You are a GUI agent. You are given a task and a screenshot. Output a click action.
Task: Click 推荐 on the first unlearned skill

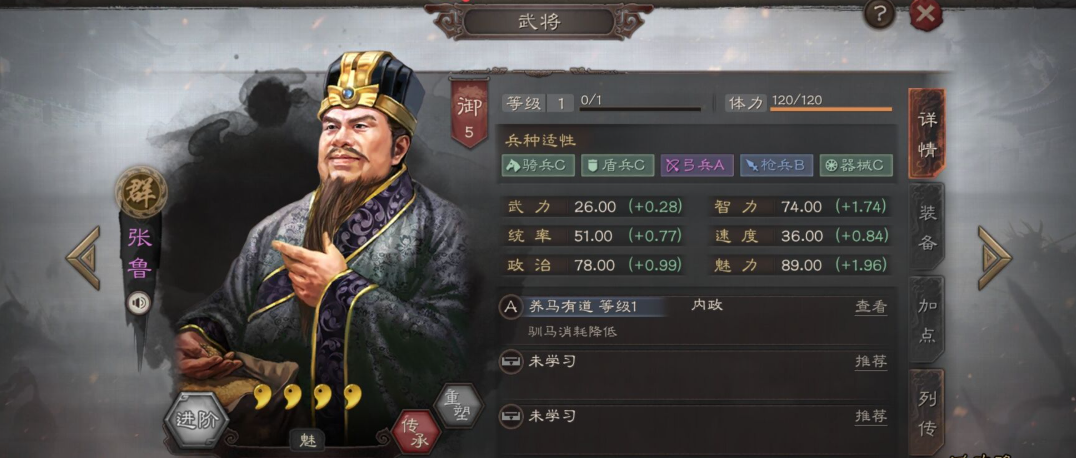point(871,362)
